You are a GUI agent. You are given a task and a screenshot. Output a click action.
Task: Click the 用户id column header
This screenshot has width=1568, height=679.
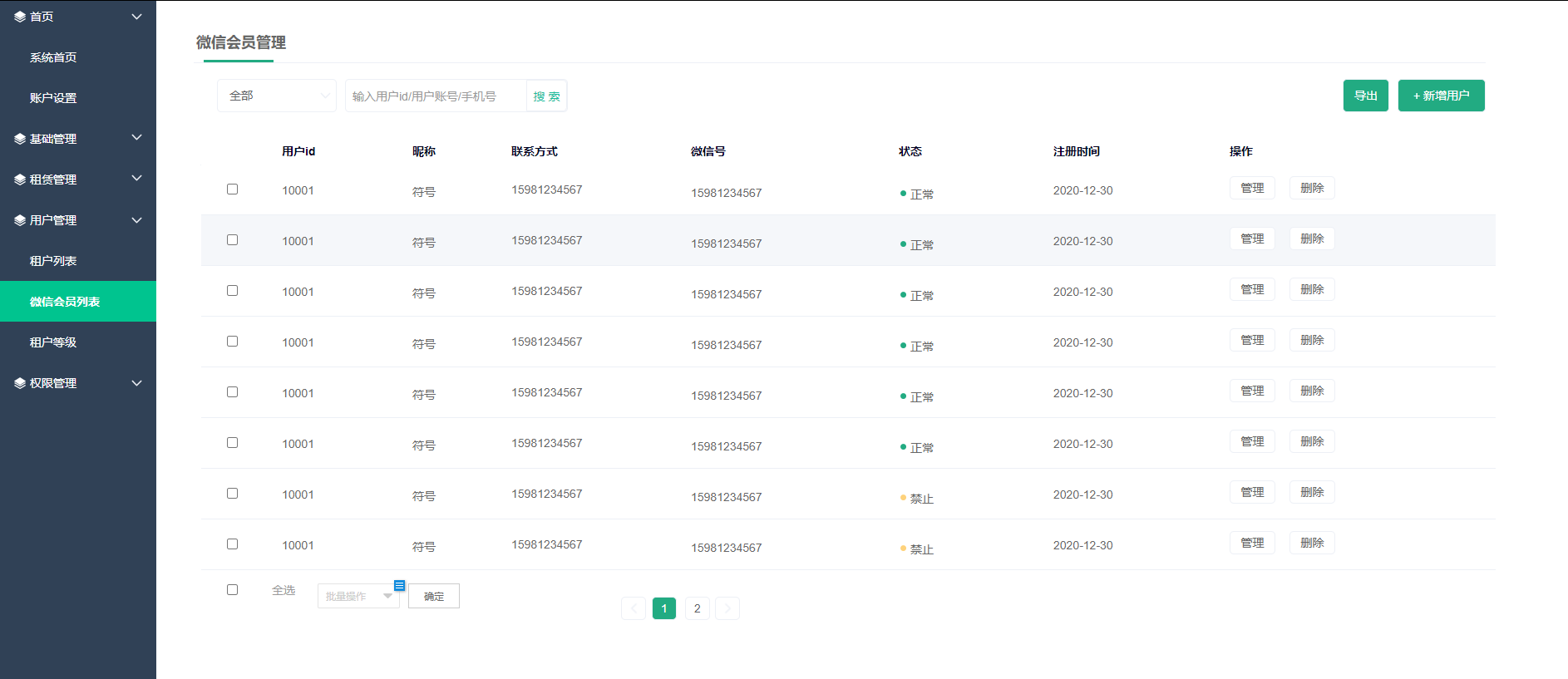(298, 151)
